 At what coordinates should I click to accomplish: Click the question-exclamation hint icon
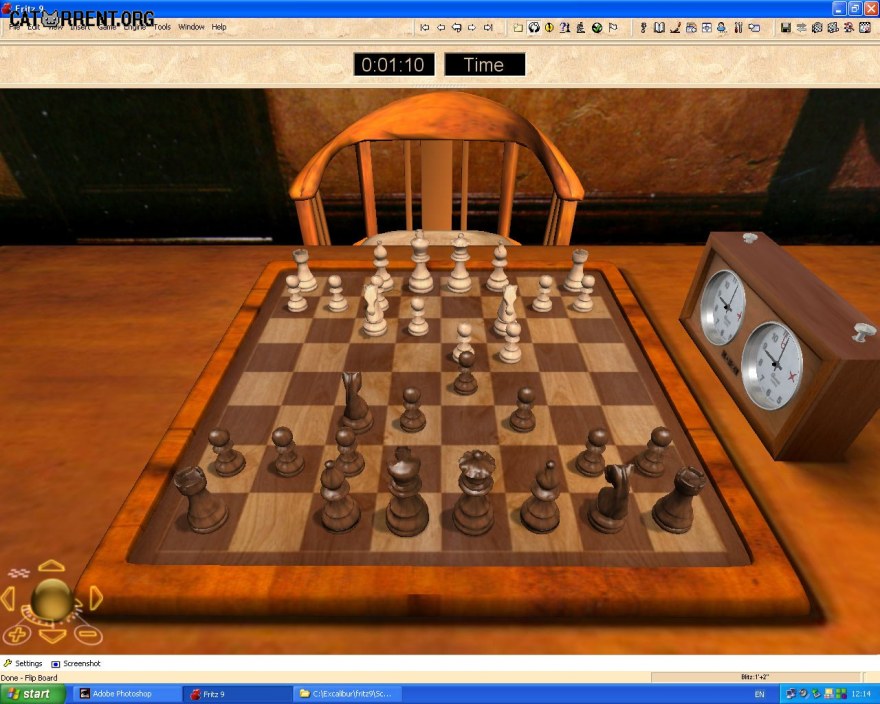565,27
